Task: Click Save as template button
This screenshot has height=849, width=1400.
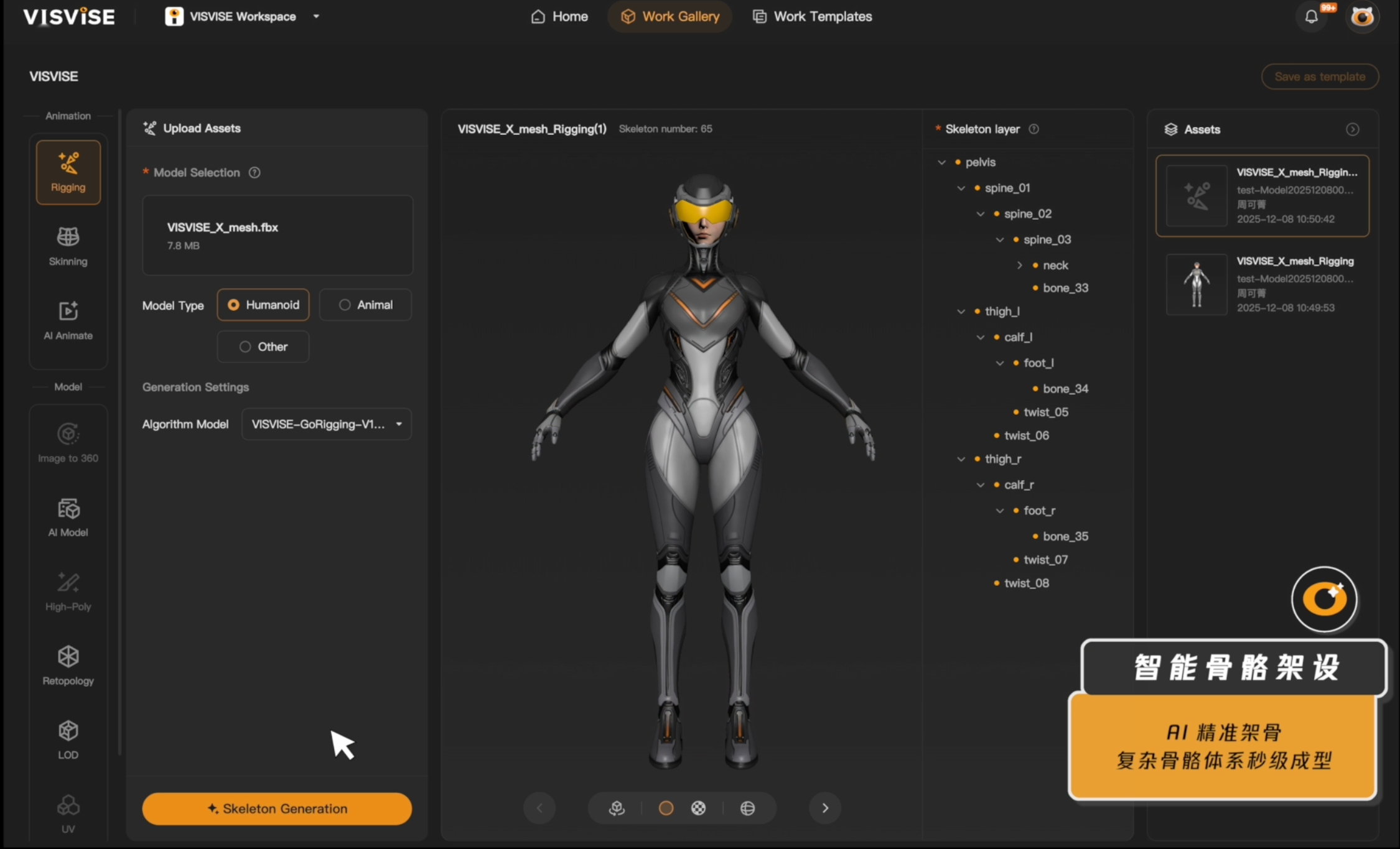Action: pyautogui.click(x=1320, y=77)
